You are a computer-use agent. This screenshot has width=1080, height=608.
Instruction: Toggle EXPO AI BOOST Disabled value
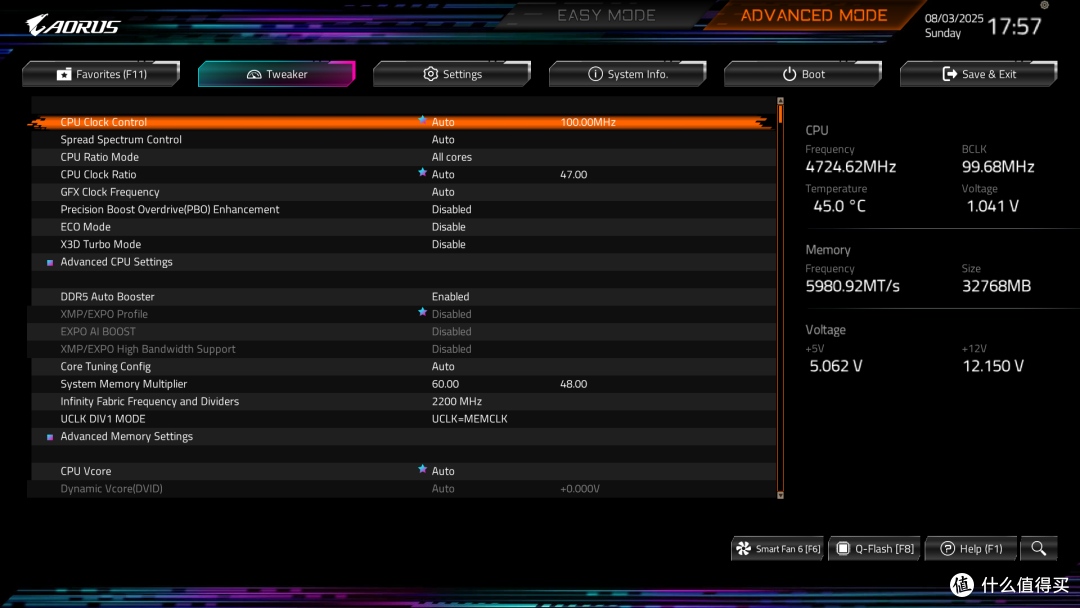click(x=452, y=331)
